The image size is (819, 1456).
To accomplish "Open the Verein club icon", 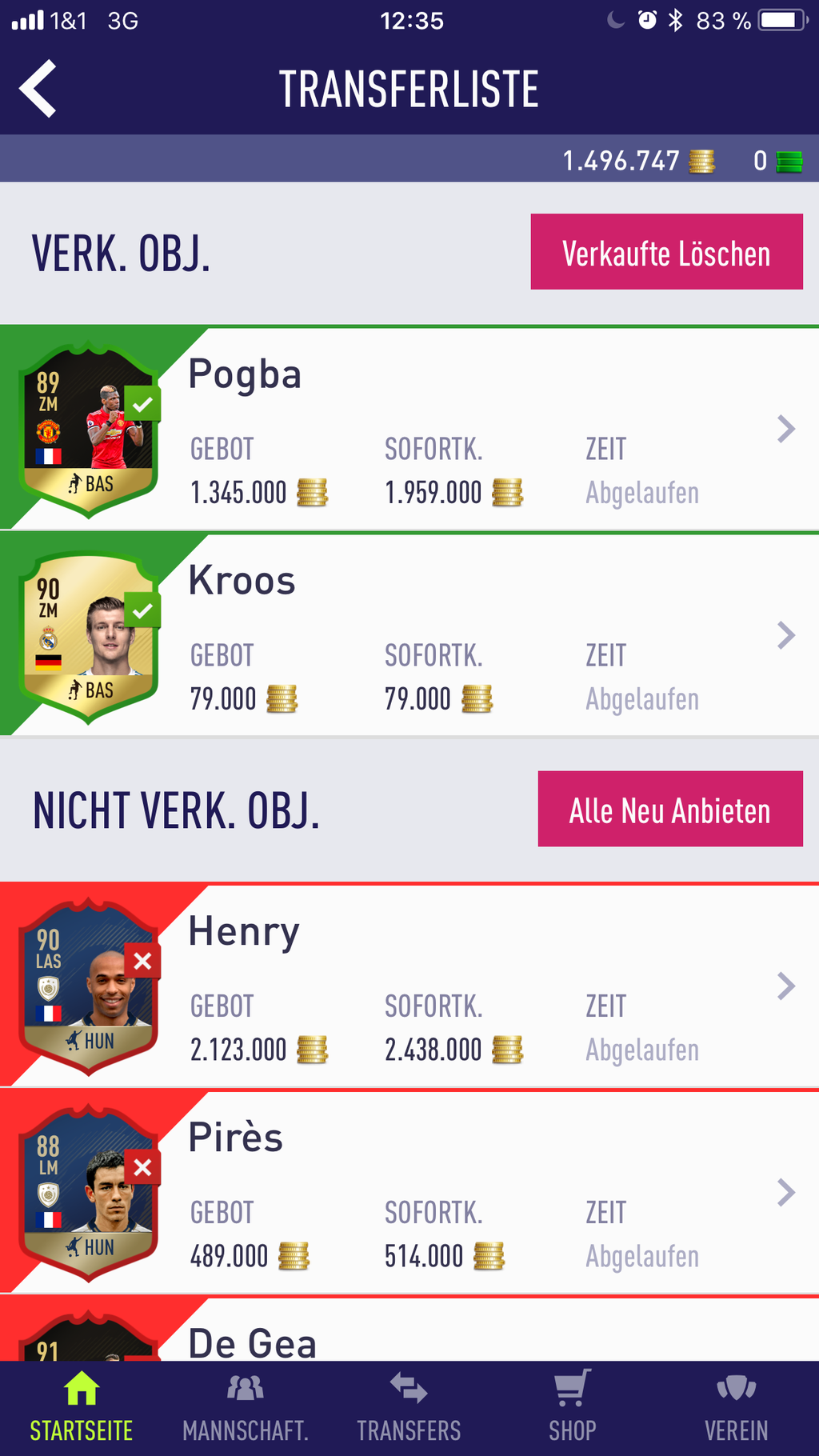I will pos(737,1388).
